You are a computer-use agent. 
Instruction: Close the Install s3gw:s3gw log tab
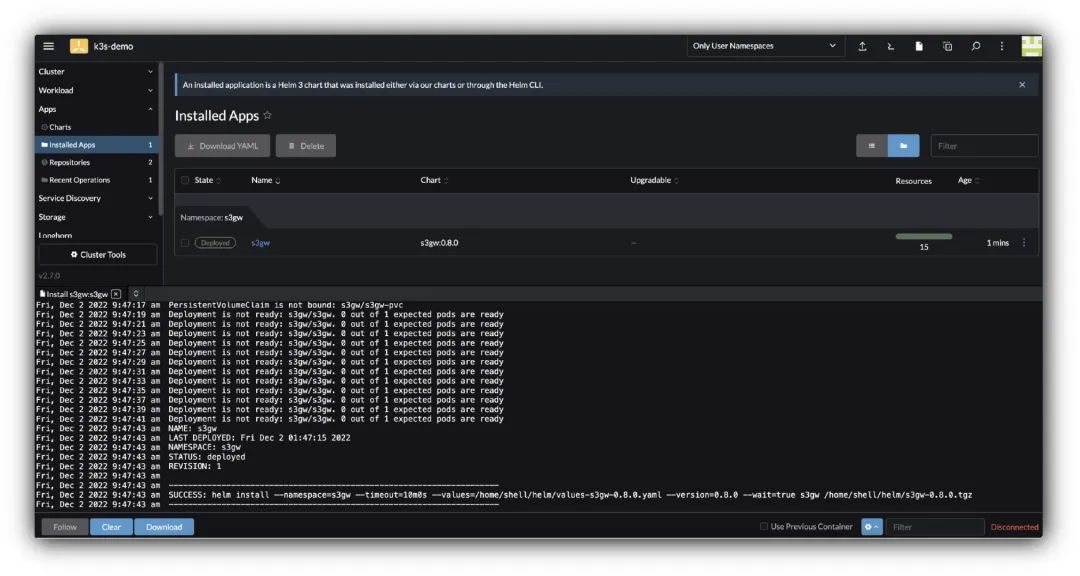pos(116,294)
